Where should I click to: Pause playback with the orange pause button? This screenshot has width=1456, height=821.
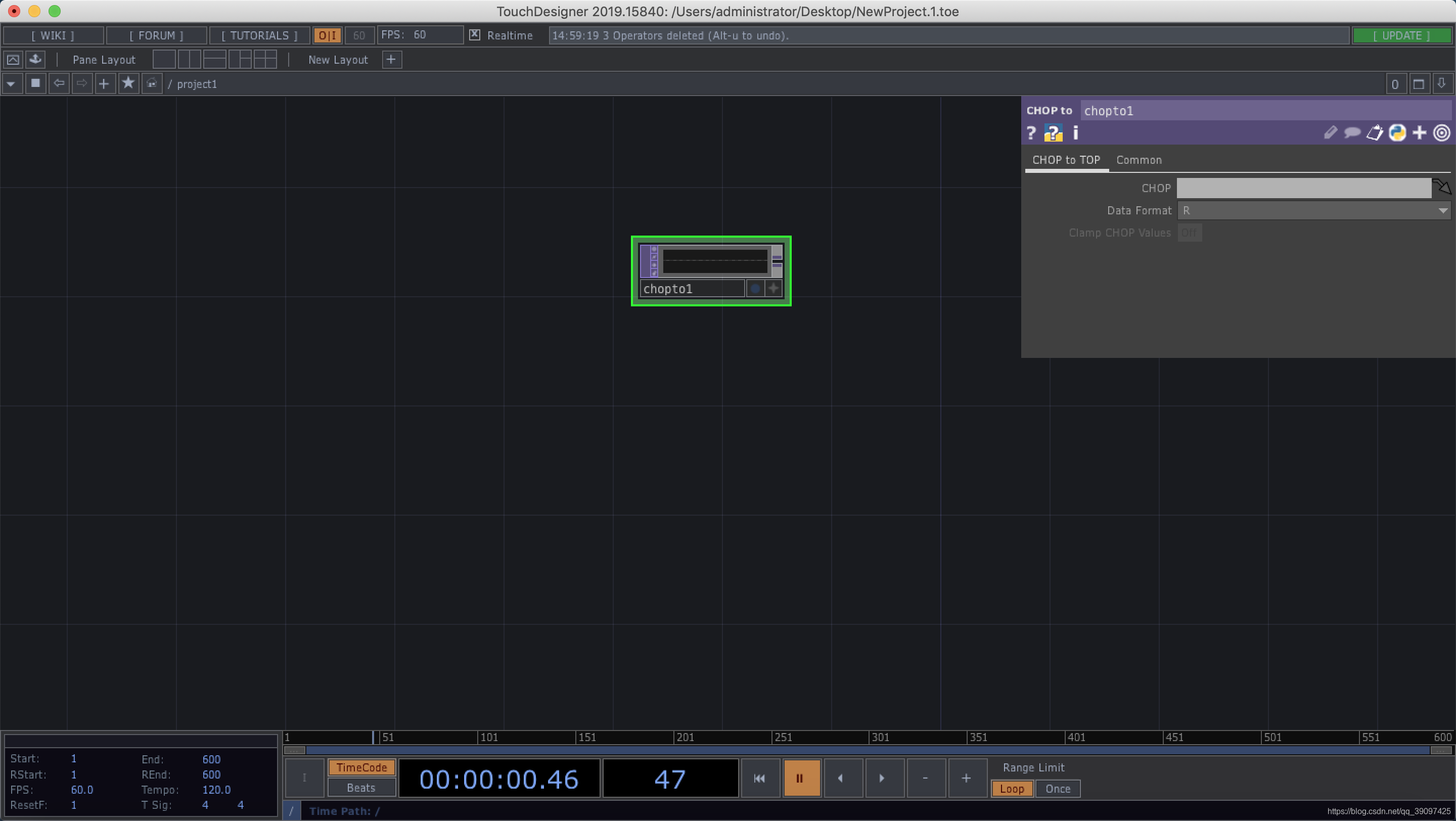(800, 778)
